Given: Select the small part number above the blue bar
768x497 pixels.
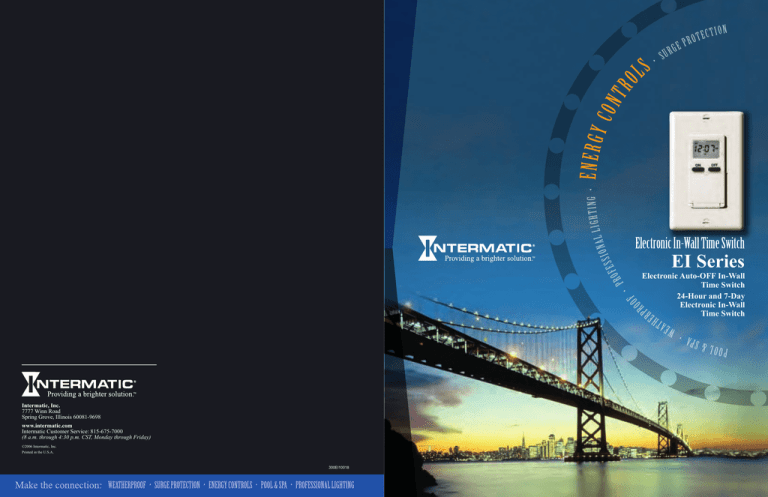Looking at the screenshot, I should tap(339, 468).
